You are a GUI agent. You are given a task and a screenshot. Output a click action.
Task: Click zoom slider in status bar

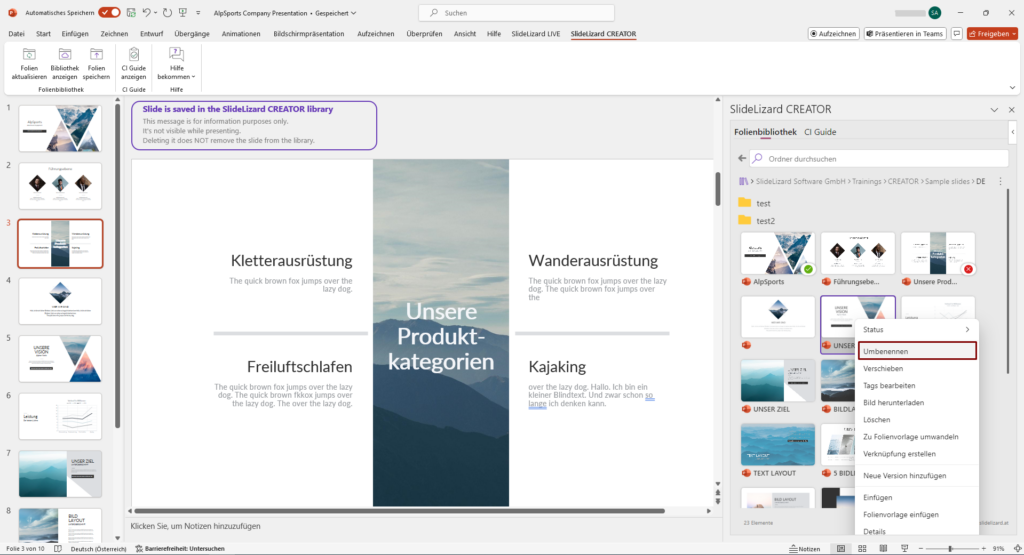click(x=950, y=548)
